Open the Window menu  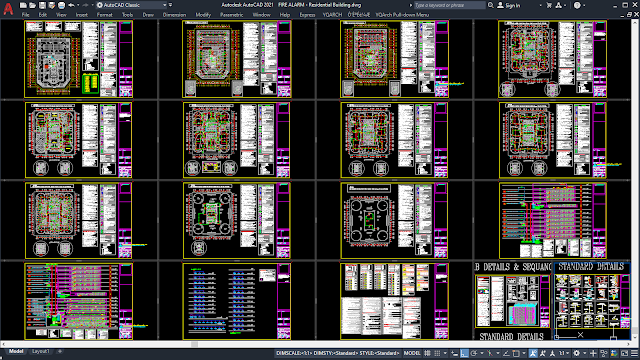(x=261, y=15)
